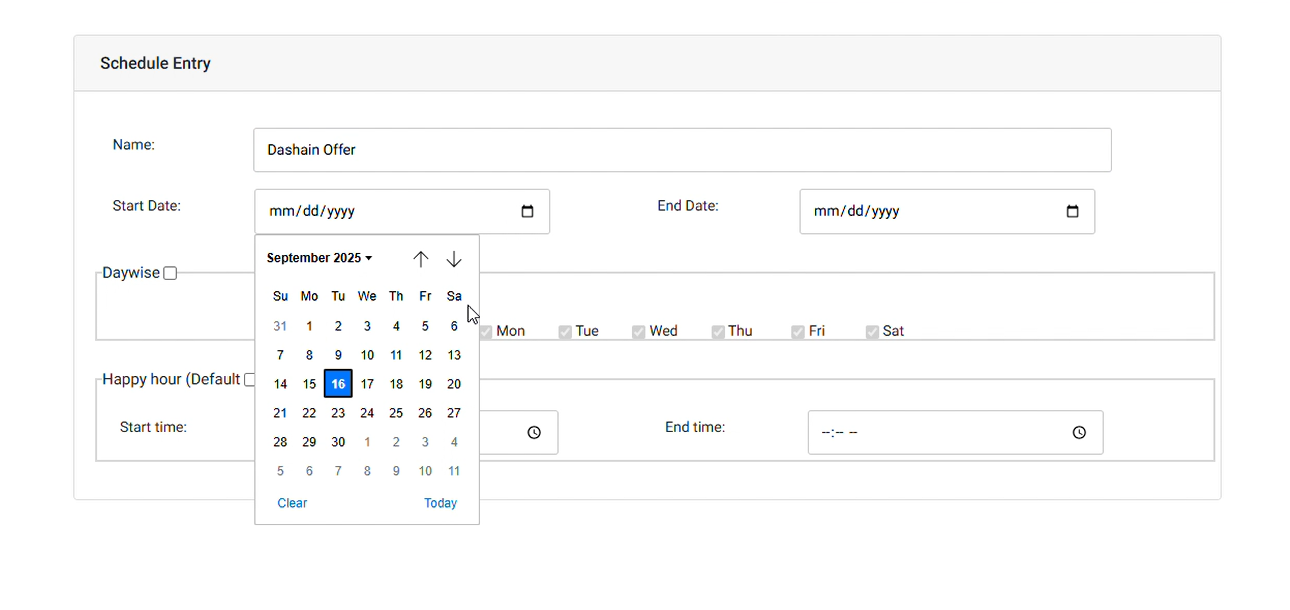
Task: Uncheck the Wed day checkbox
Action: pos(638,330)
